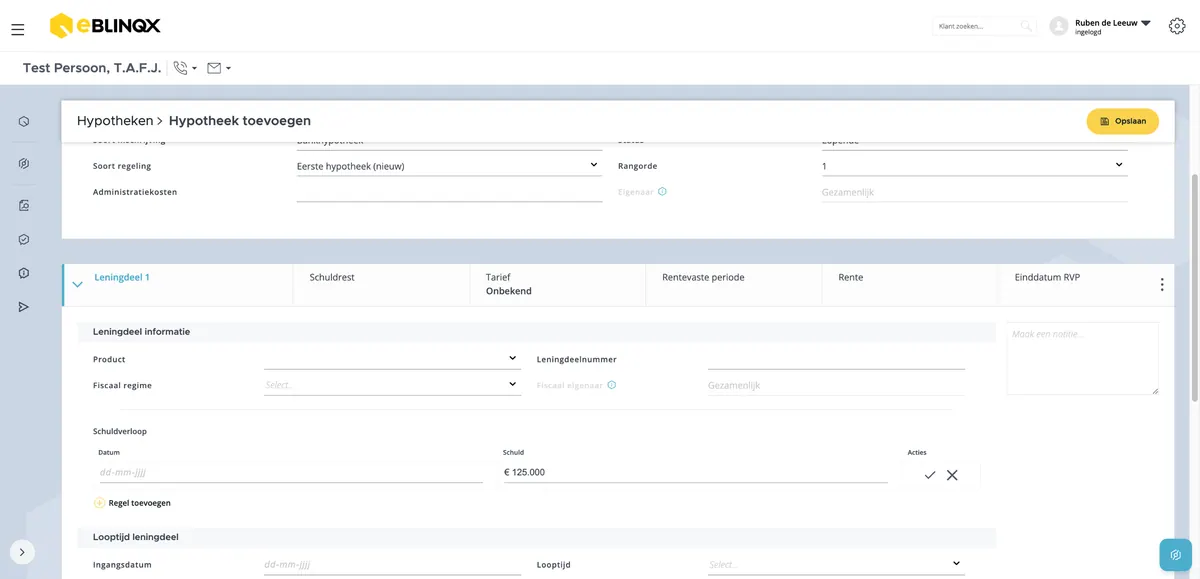The image size is (1200, 579).
Task: Open the slashed hexagon sidebar icon
Action: tap(24, 164)
